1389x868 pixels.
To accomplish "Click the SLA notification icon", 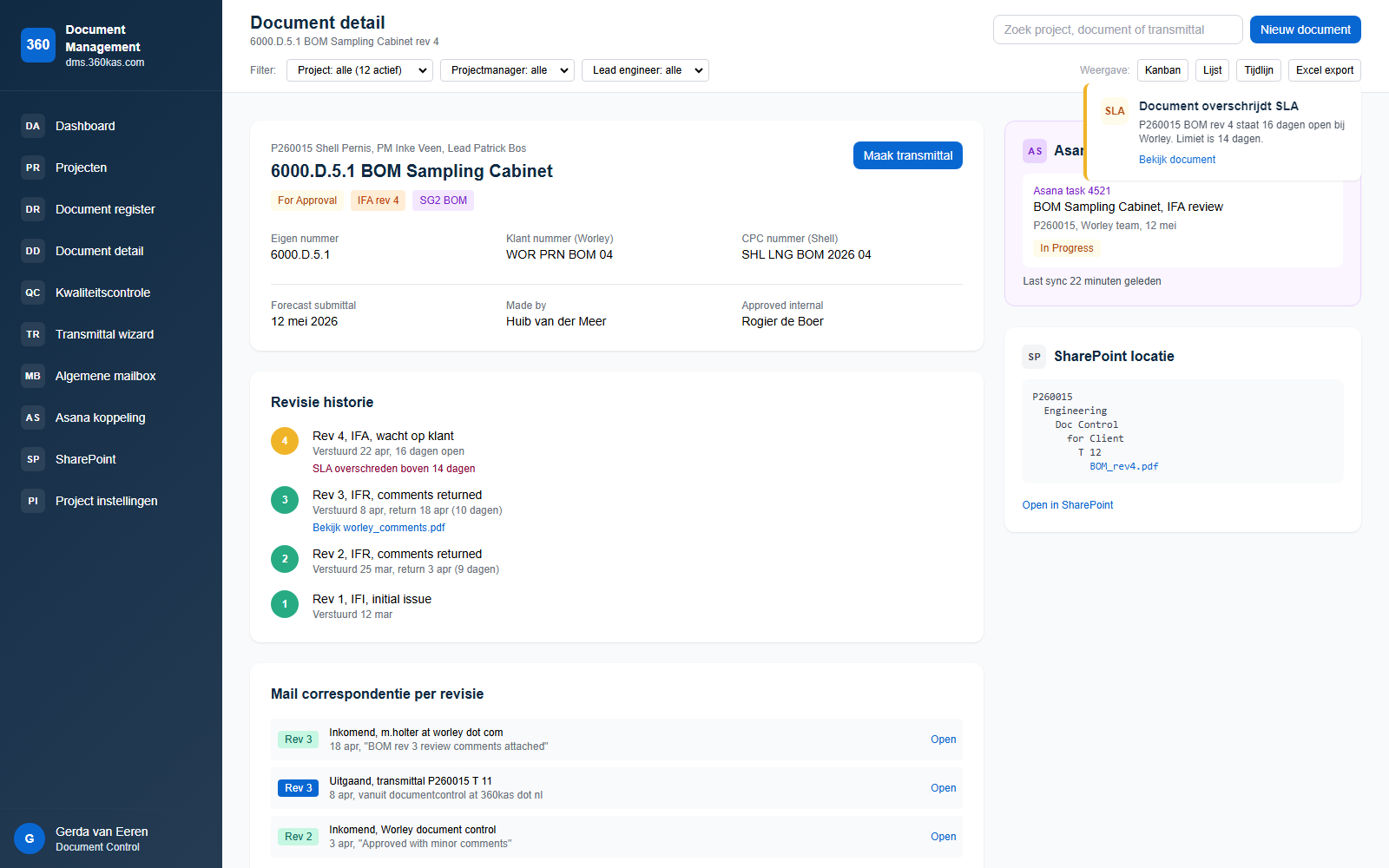I will point(1115,111).
